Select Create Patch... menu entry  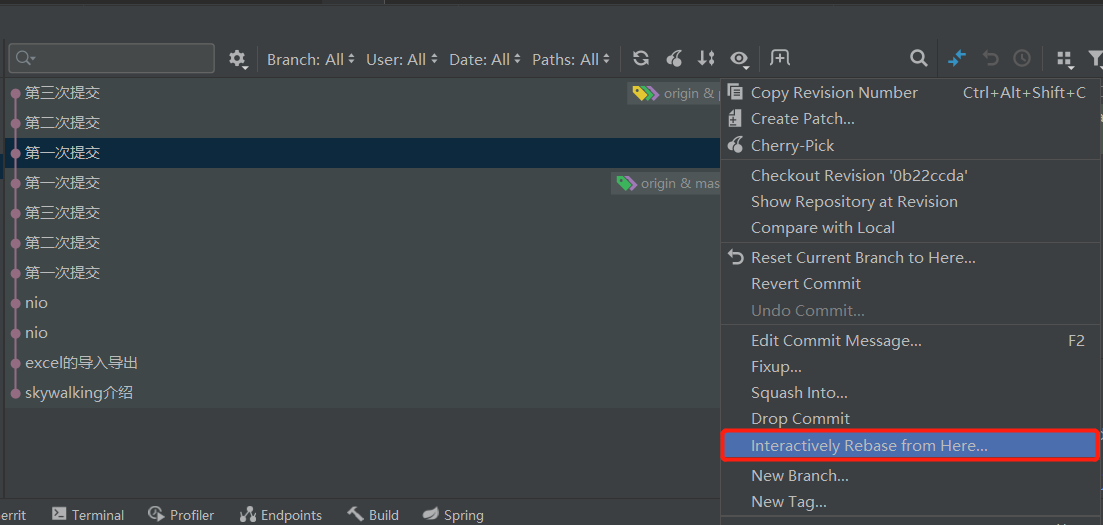coord(910,119)
